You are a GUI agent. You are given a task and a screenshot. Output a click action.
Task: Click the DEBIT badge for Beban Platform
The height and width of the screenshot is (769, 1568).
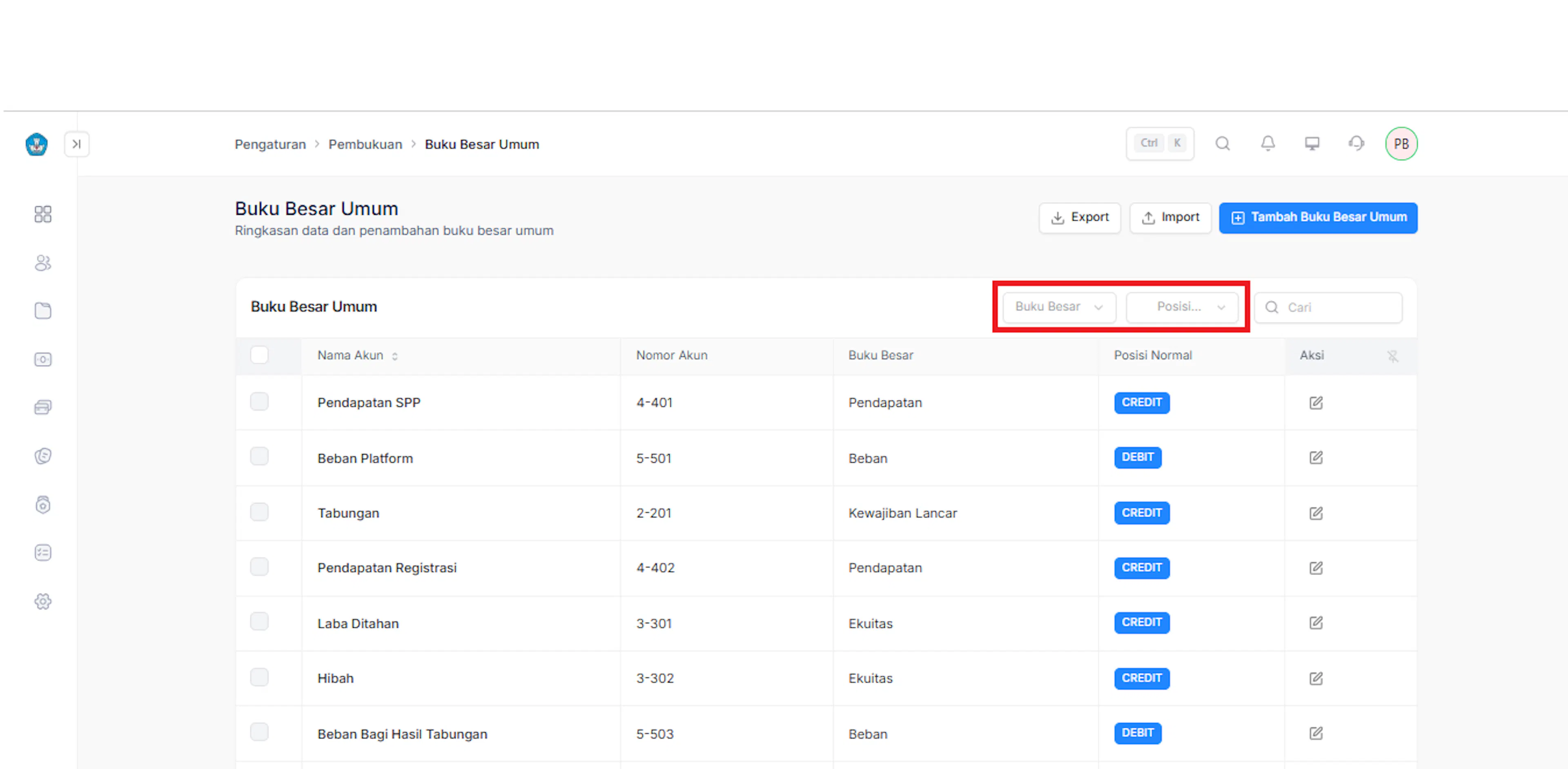click(x=1138, y=457)
